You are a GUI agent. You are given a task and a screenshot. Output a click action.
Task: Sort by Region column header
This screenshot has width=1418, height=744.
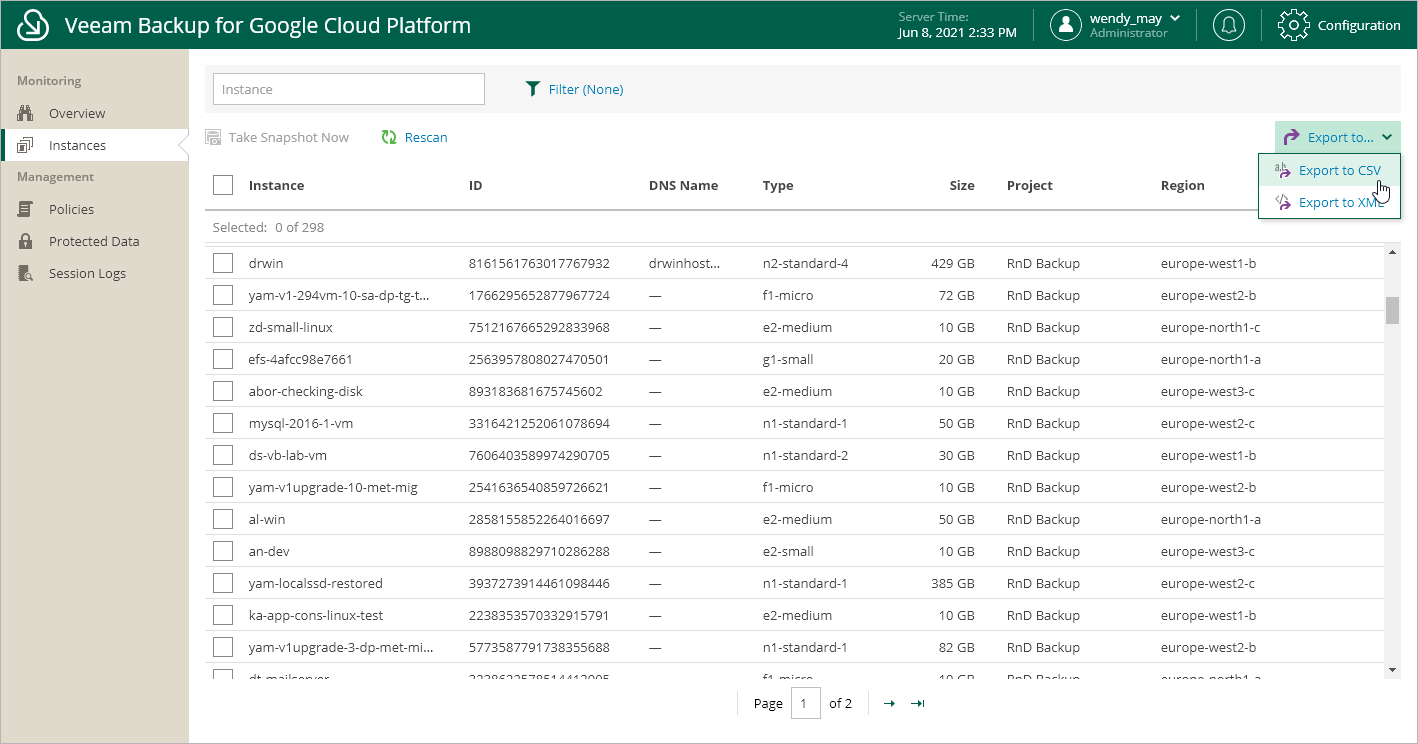1183,185
